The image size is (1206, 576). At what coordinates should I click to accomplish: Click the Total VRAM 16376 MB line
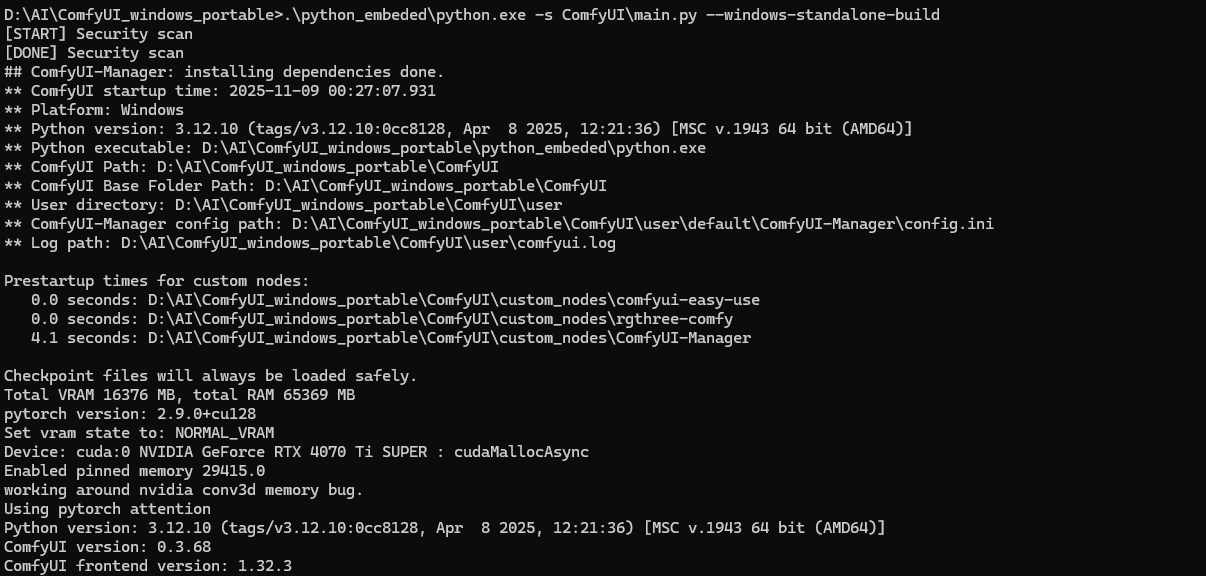pos(180,395)
